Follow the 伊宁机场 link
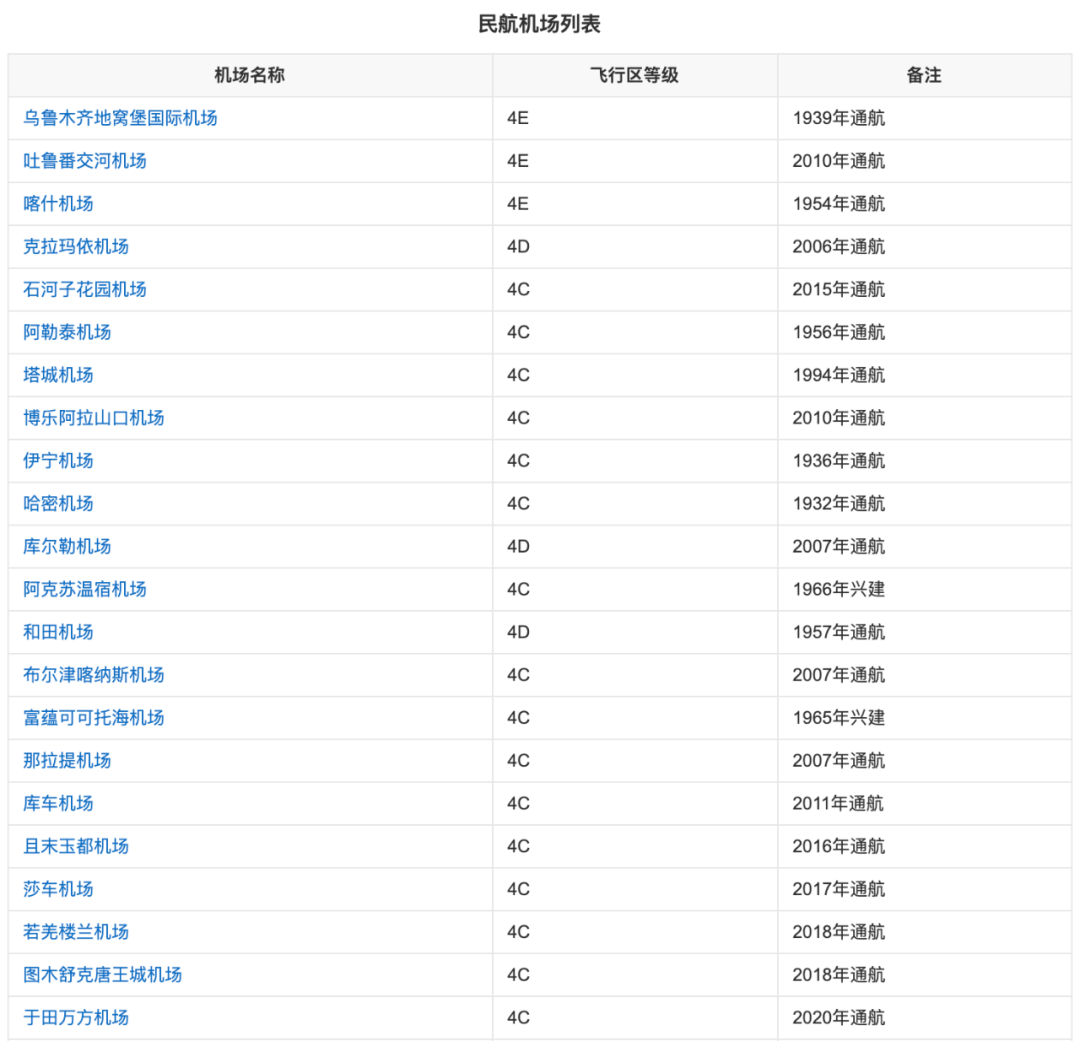This screenshot has height=1041, width=1080. (x=58, y=460)
